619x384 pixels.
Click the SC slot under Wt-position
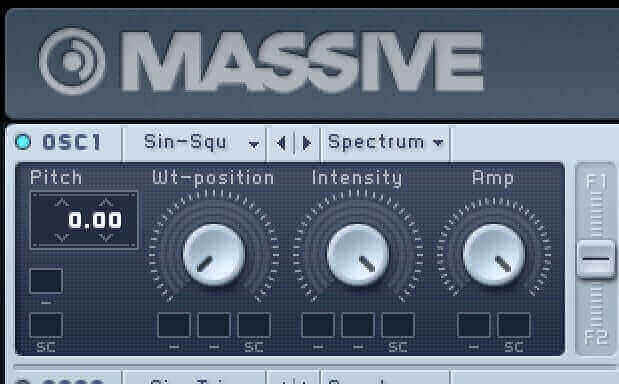[254, 325]
